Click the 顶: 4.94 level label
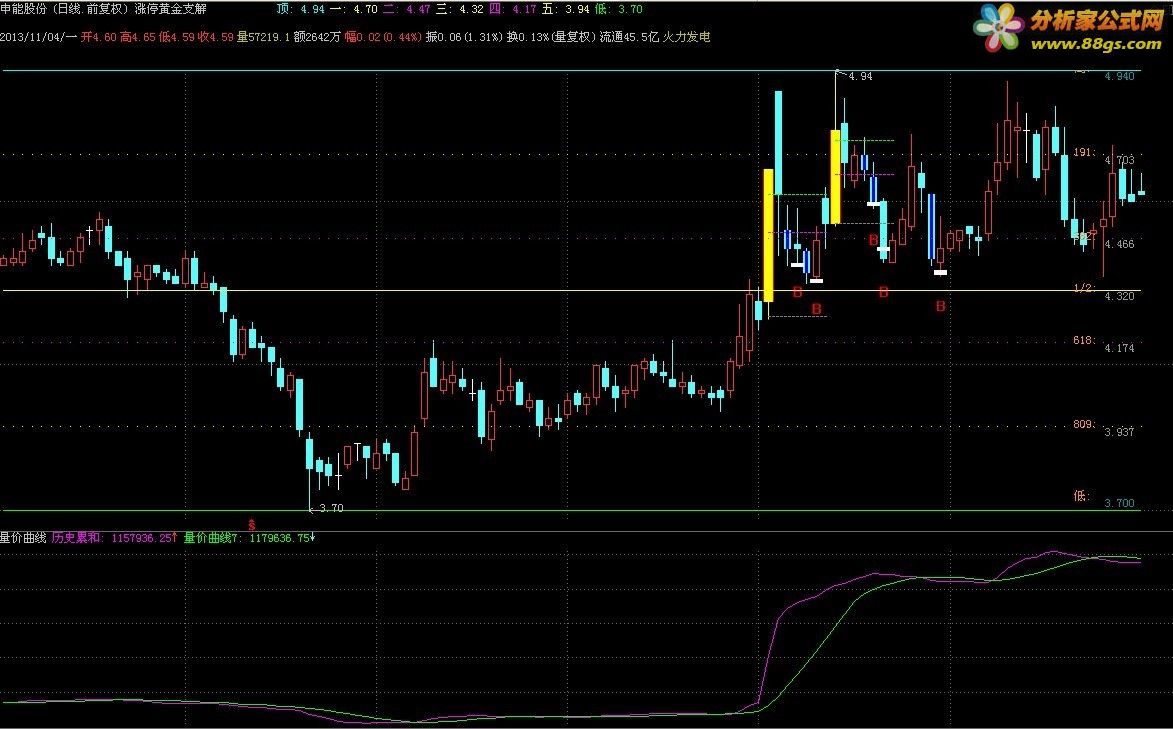The image size is (1173, 729). coord(301,9)
